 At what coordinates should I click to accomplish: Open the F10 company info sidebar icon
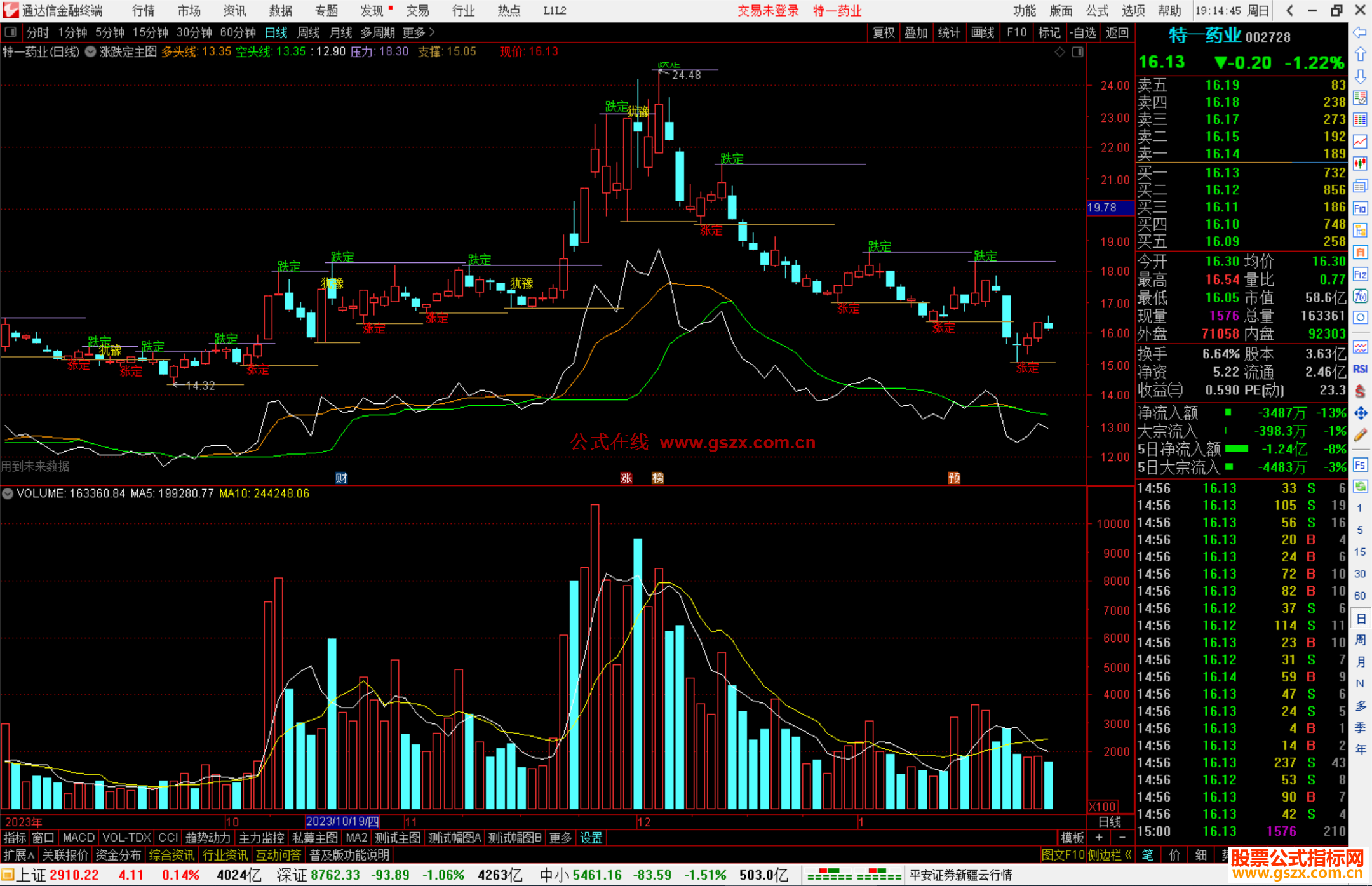(1360, 208)
